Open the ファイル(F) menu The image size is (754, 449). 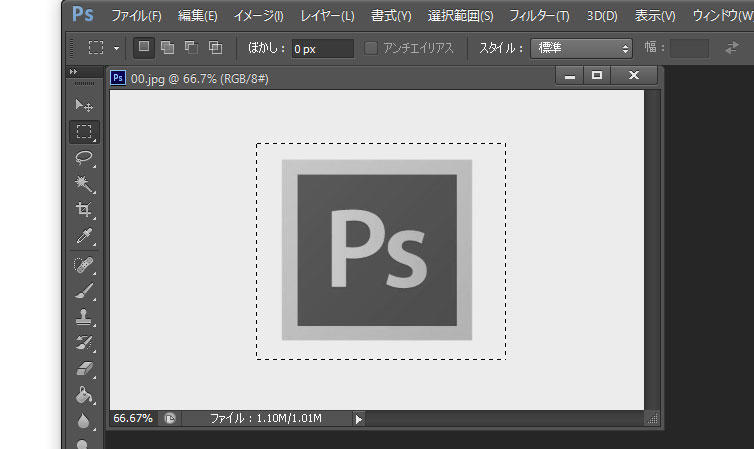[x=137, y=16]
